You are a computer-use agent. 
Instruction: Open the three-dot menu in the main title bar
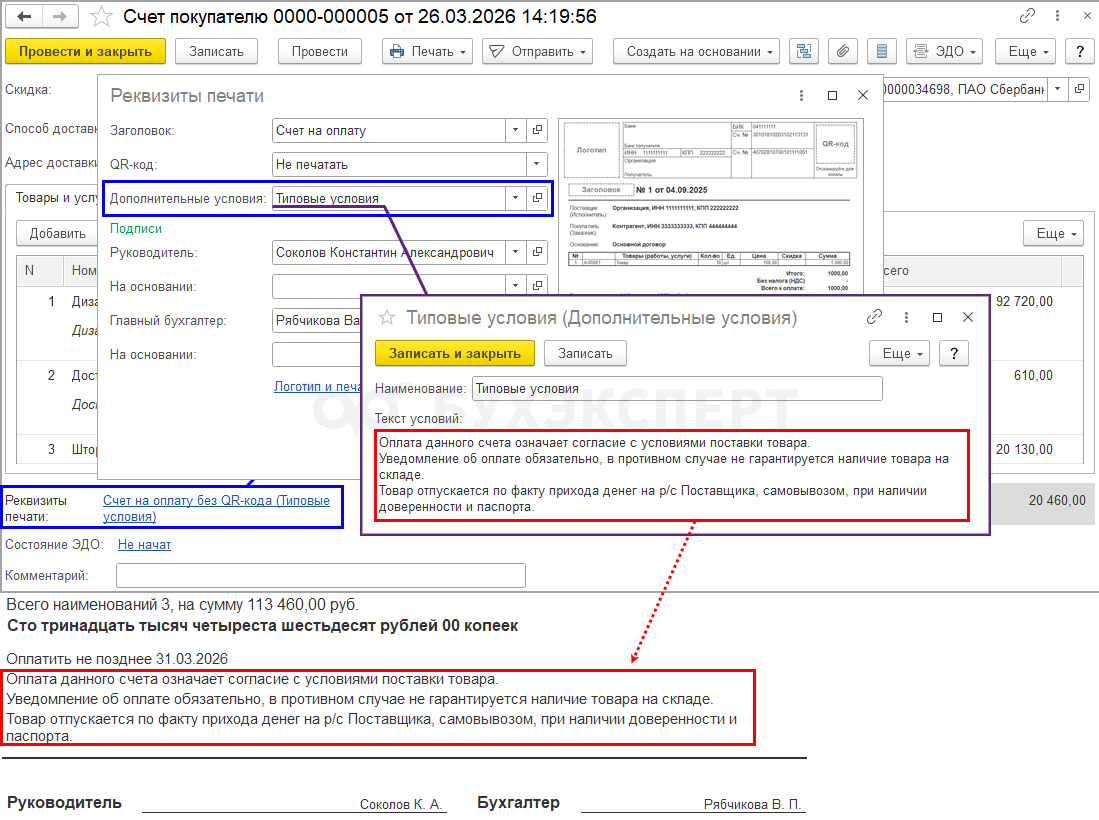click(1058, 15)
